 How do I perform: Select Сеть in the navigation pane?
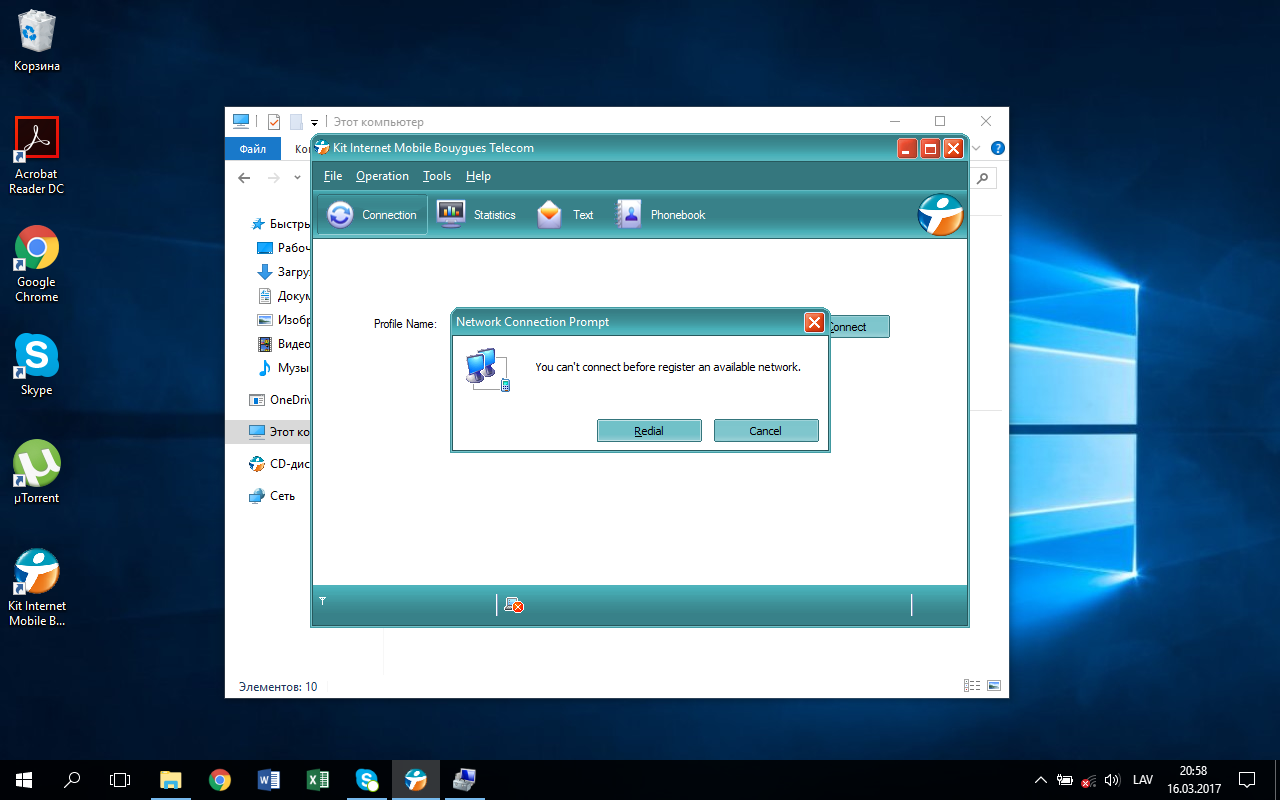click(282, 496)
